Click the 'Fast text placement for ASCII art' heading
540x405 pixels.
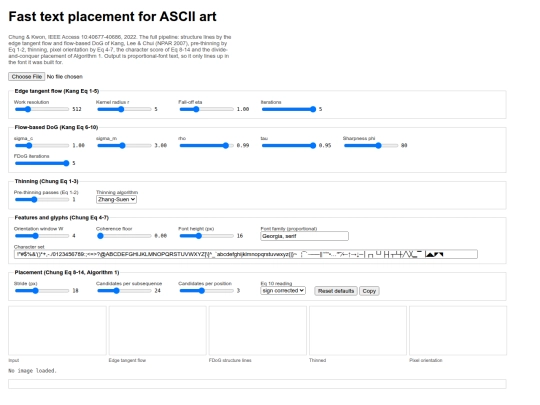(113, 17)
